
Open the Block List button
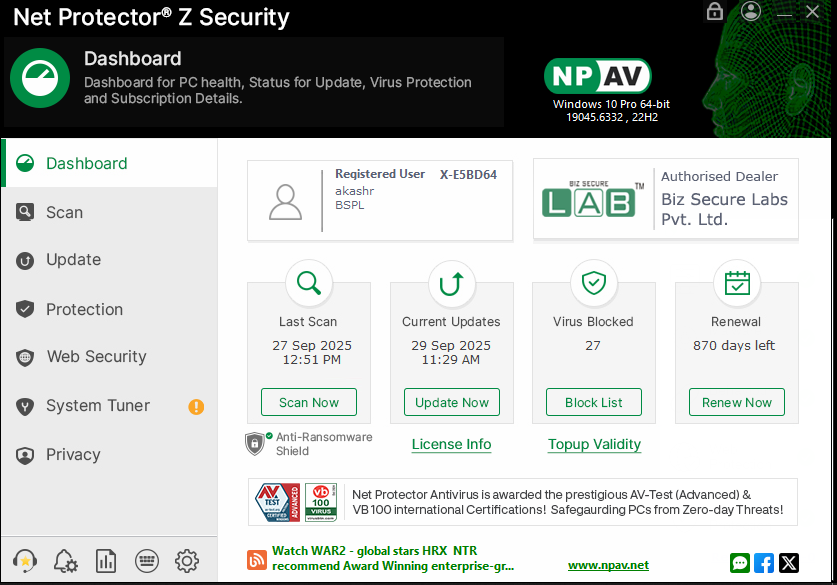[x=594, y=402]
